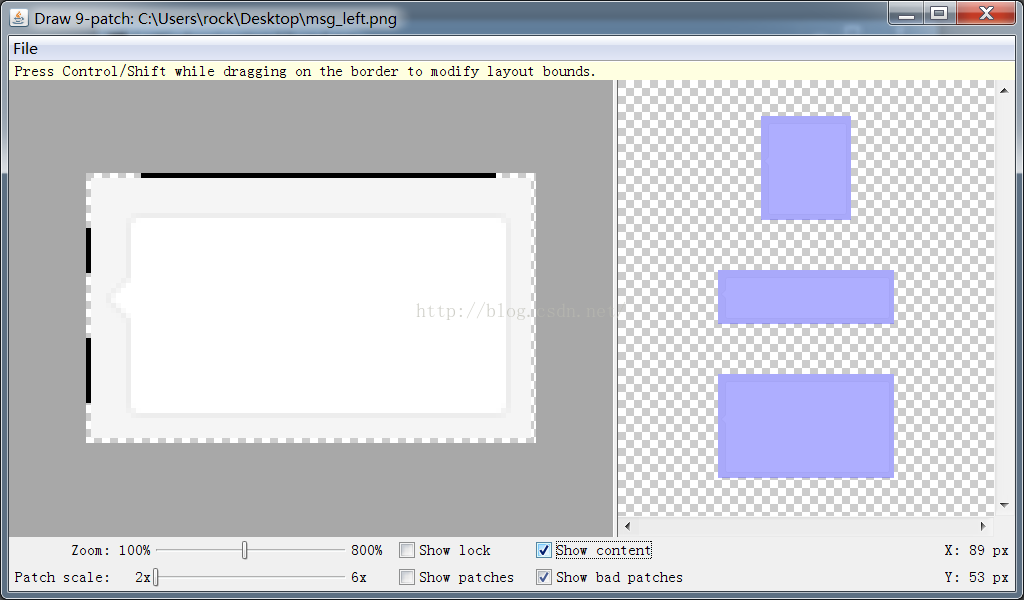Screen dimensions: 1024x600
Task: Click the preview pane's scroll left arrow
Action: 628,526
